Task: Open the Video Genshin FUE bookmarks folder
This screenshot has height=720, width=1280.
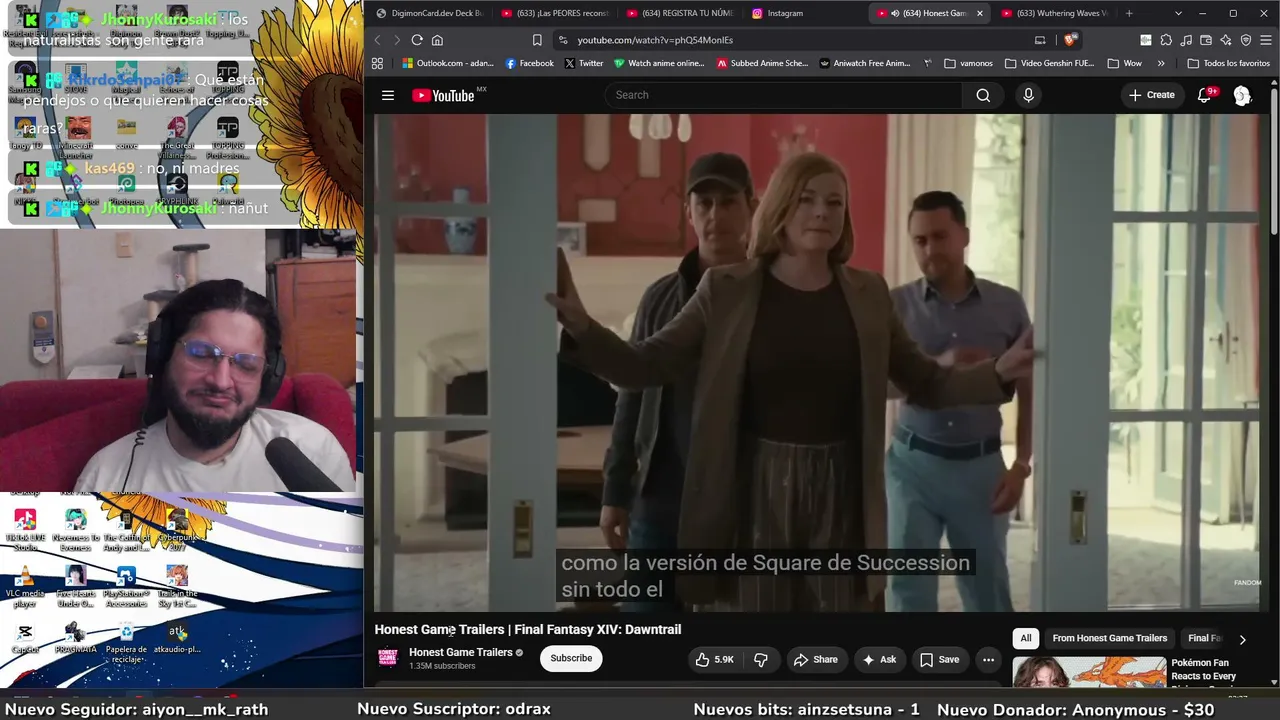Action: pyautogui.click(x=1049, y=63)
